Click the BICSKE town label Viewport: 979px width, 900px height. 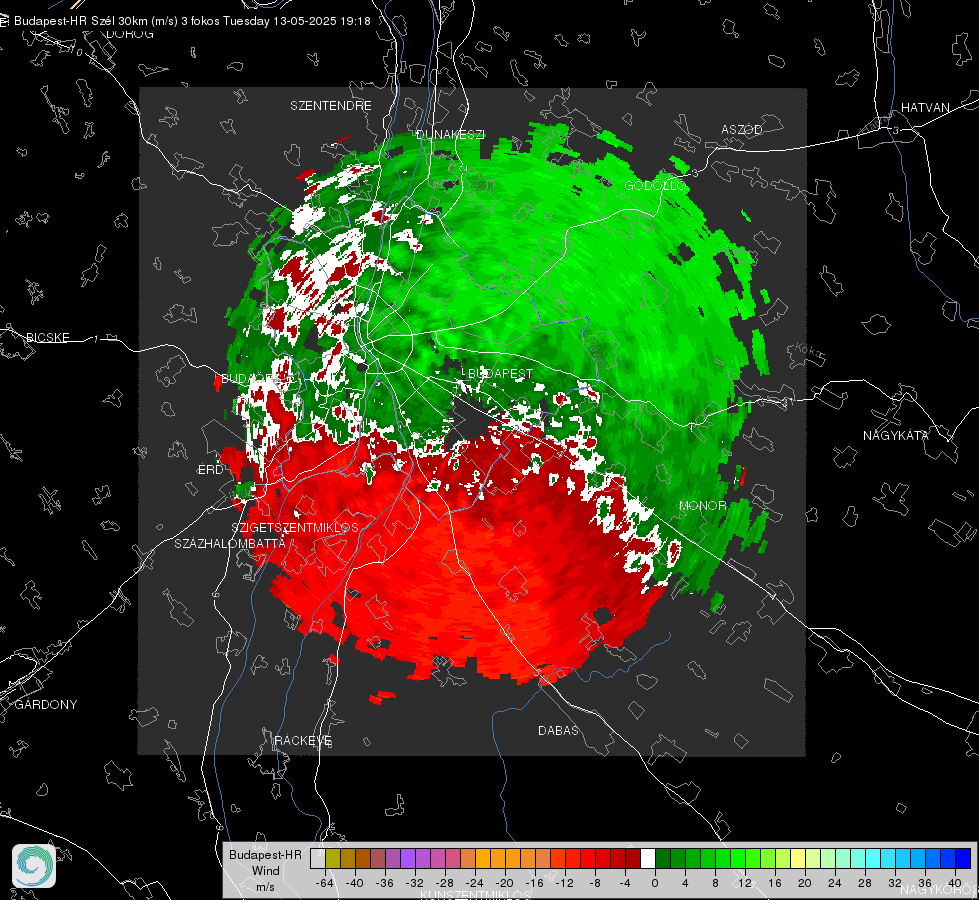pyautogui.click(x=47, y=337)
